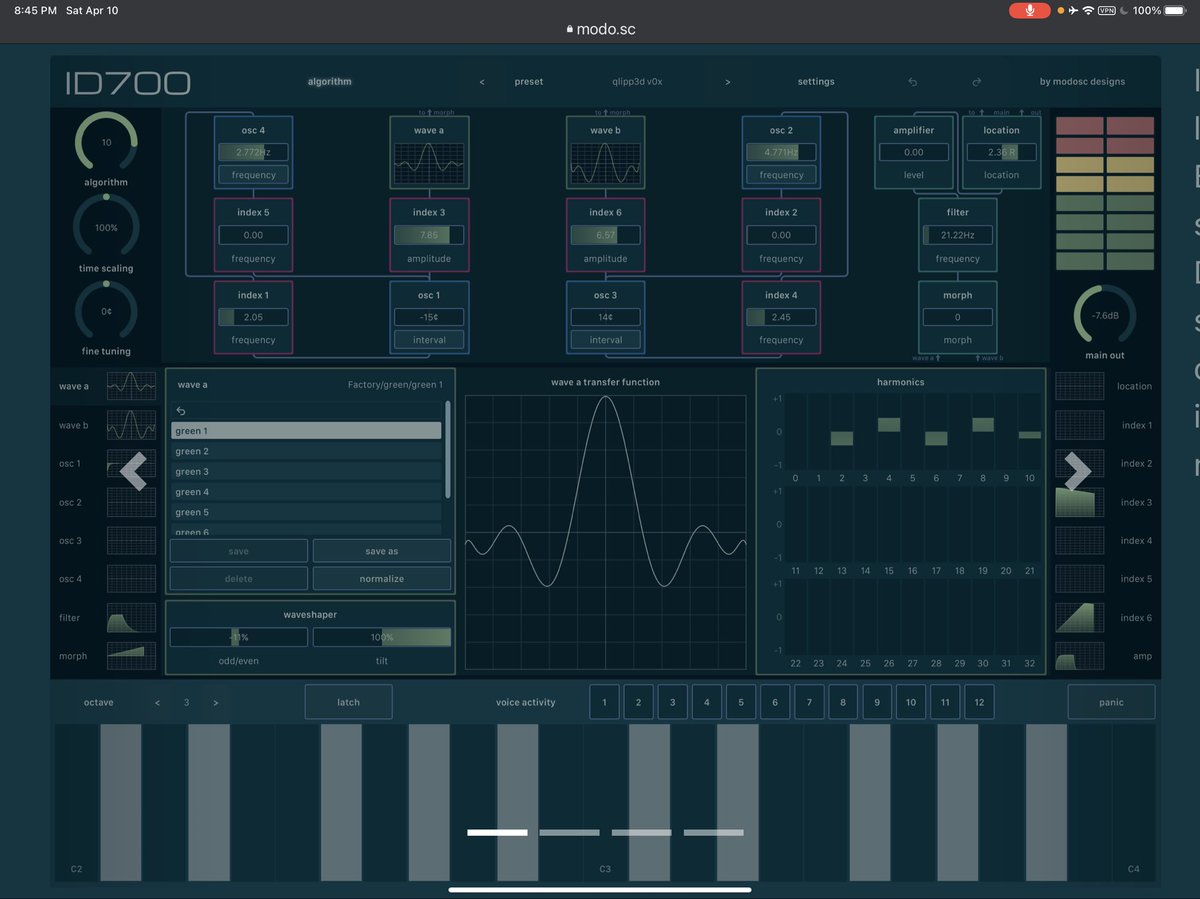Toggle voice activity 12
1200x899 pixels.
(979, 702)
